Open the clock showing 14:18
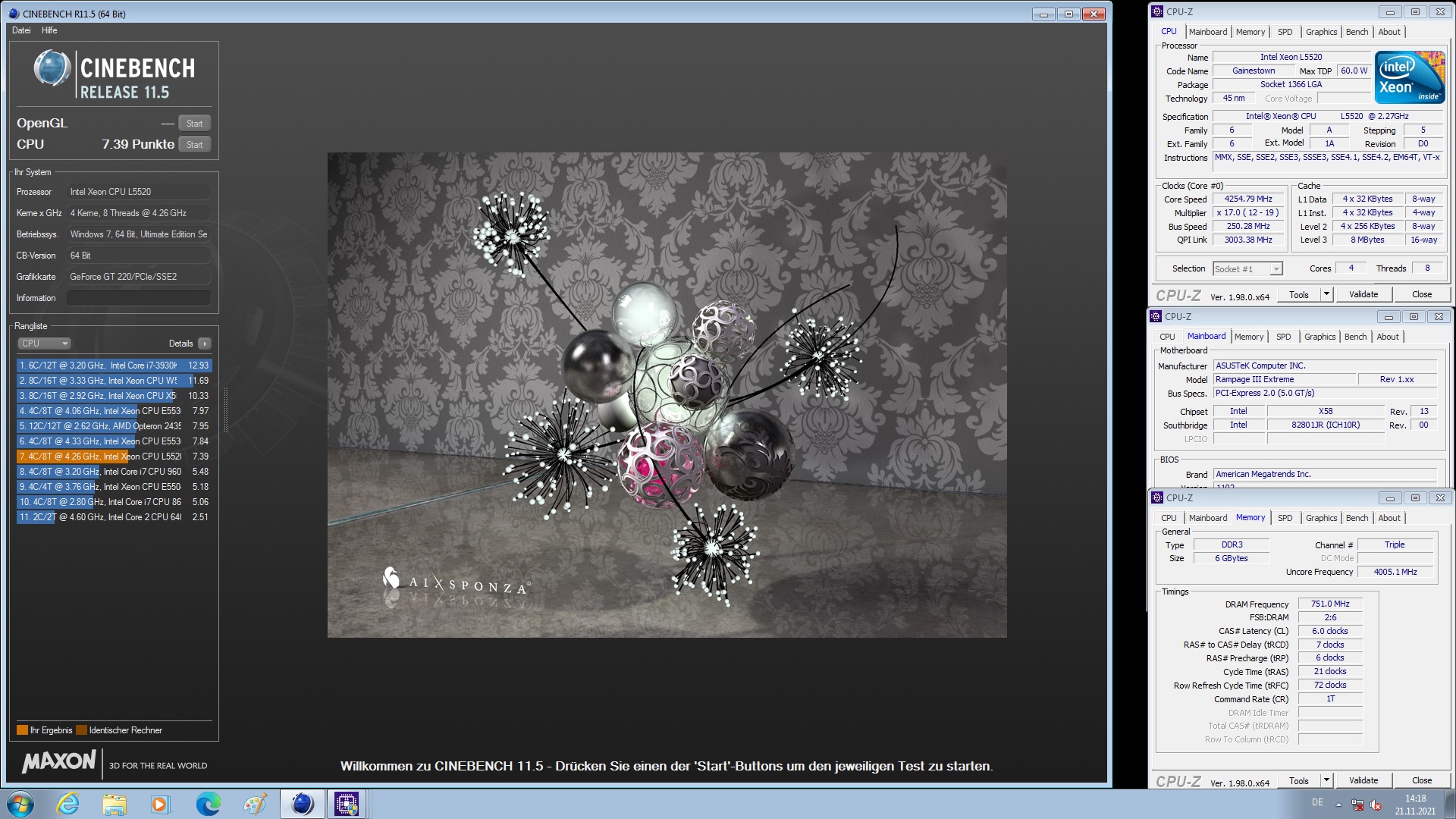The image size is (1456, 819). [x=1415, y=805]
